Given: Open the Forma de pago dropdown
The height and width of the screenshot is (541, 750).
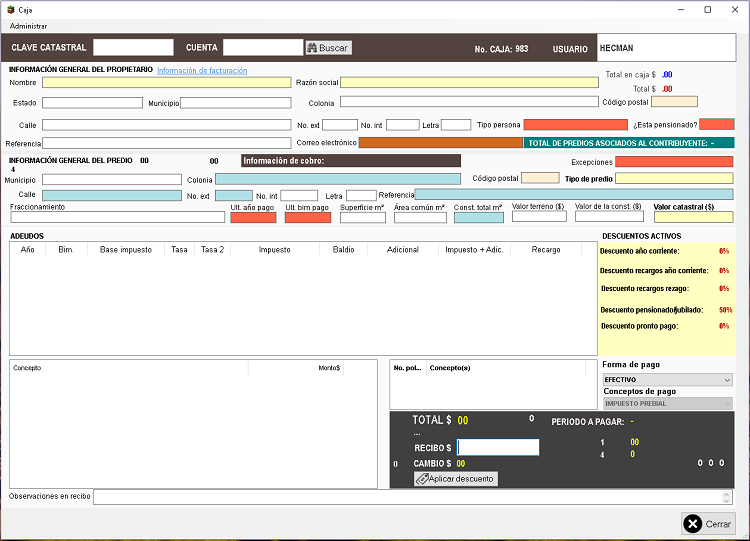Looking at the screenshot, I should point(667,380).
